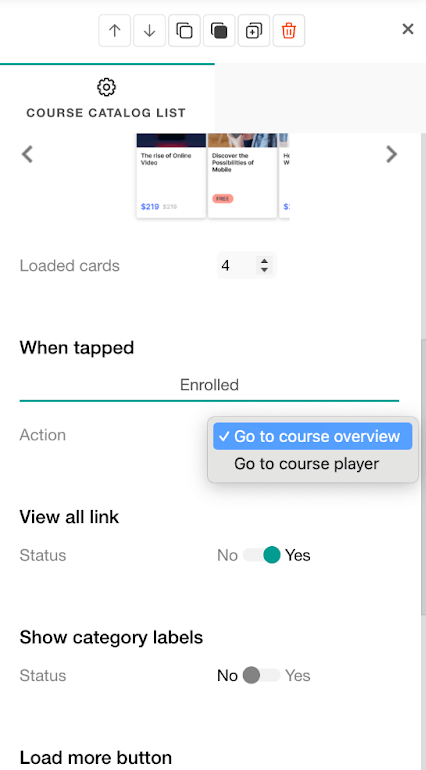Delete widget with red trash icon
Screen dimensions: 426x770
pyautogui.click(x=289, y=31)
